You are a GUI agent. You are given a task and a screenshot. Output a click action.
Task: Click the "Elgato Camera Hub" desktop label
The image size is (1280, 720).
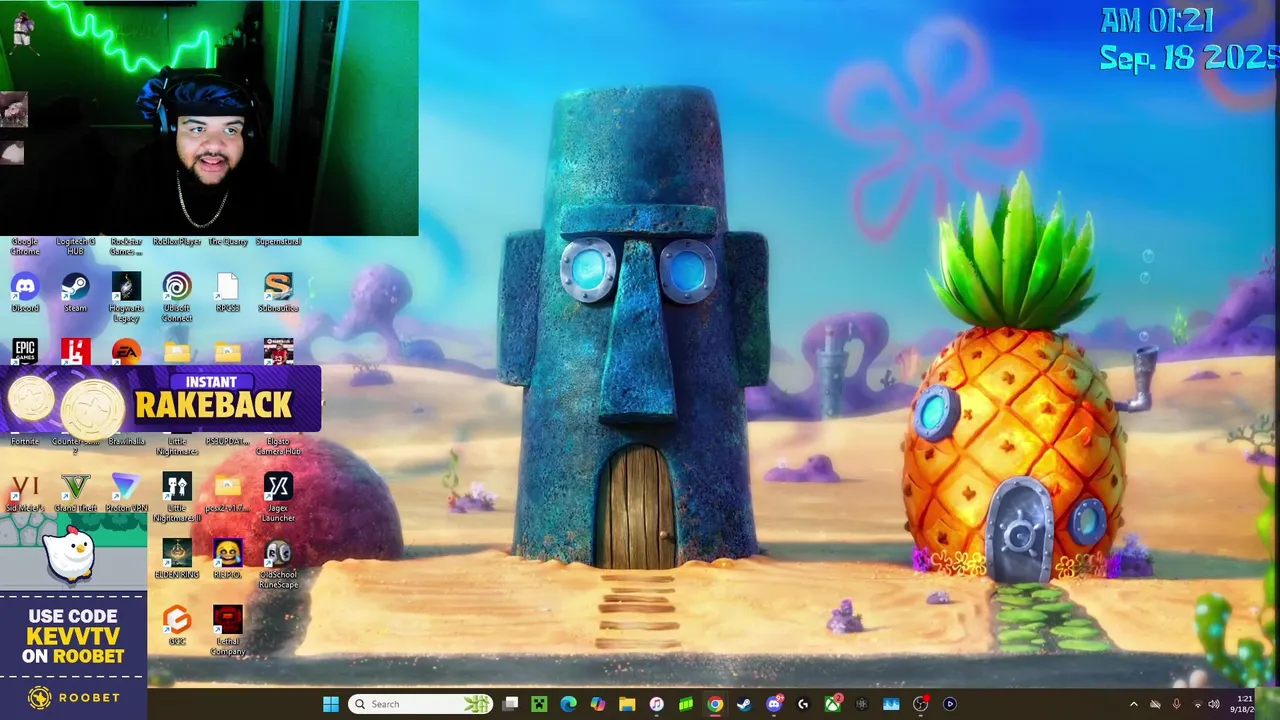(x=278, y=446)
